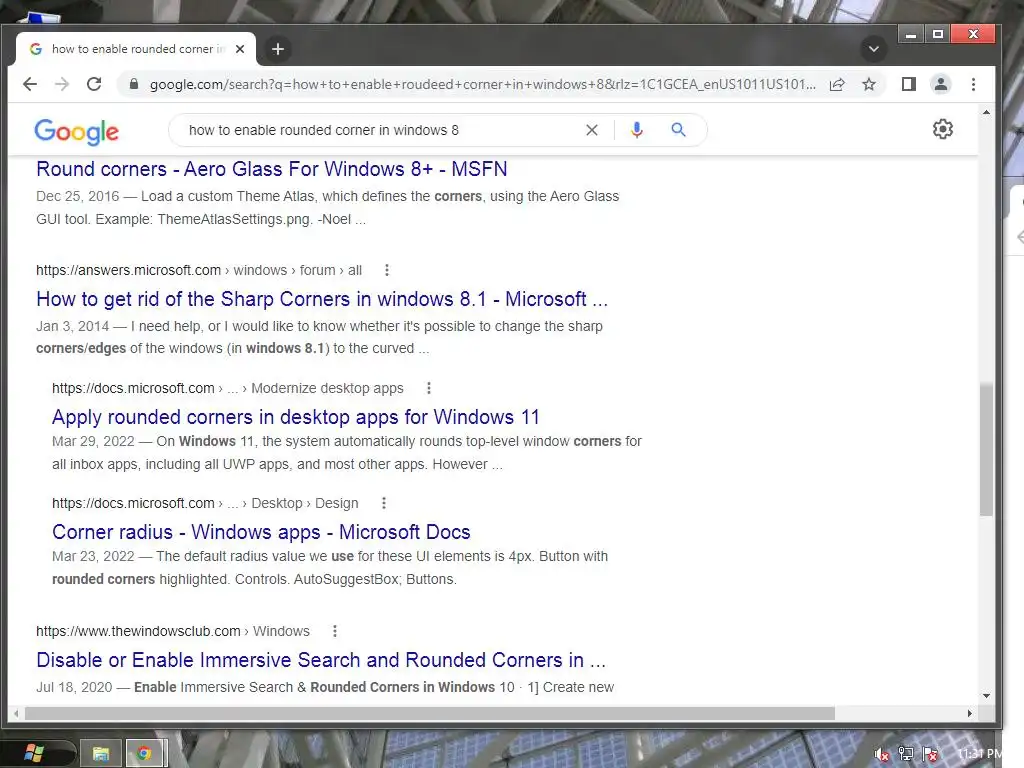Image resolution: width=1024 pixels, height=768 pixels.
Task: Click the muted volume tray icon
Action: [882, 754]
